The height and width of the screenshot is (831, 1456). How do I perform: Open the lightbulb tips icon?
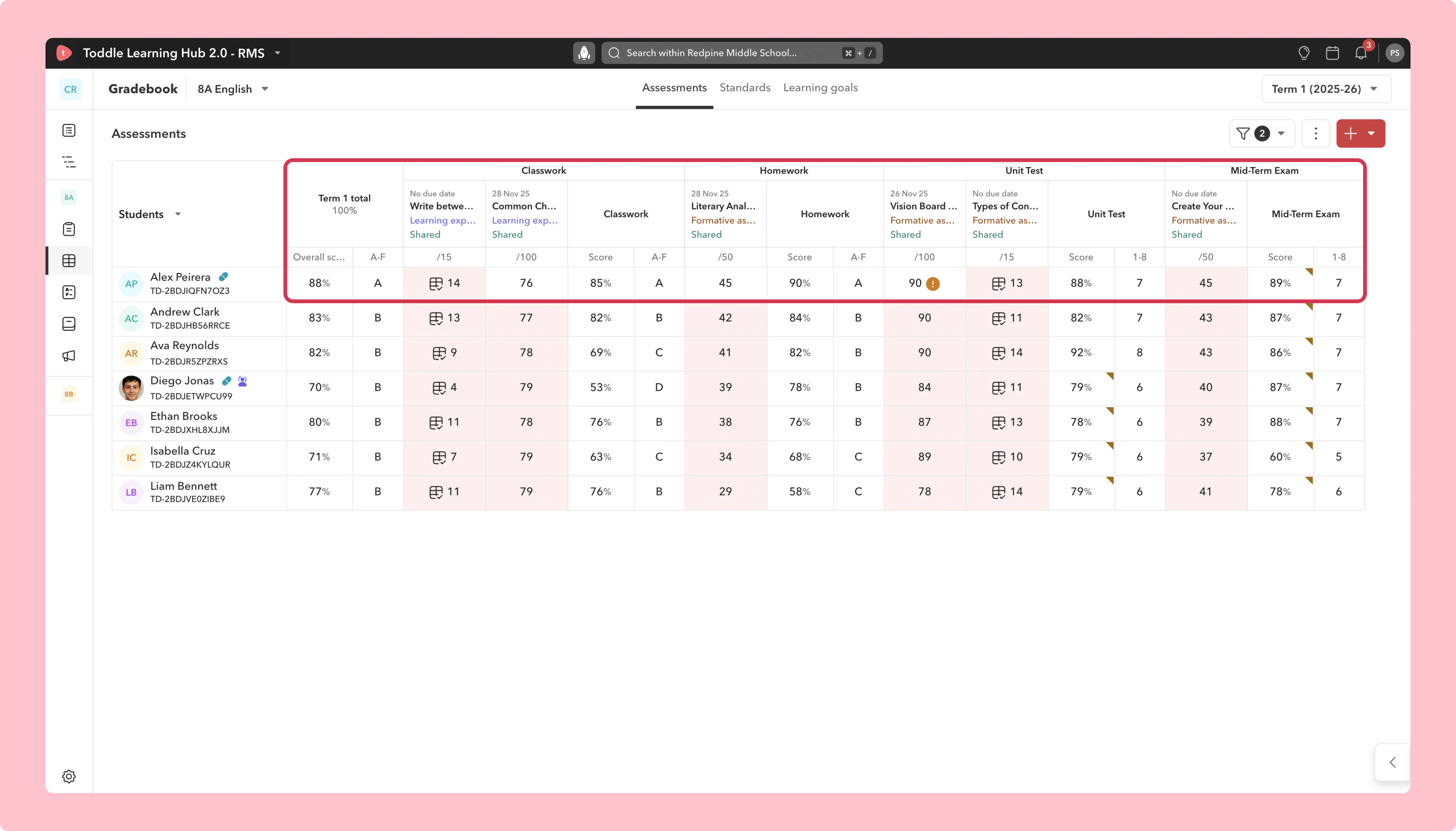coord(1304,53)
